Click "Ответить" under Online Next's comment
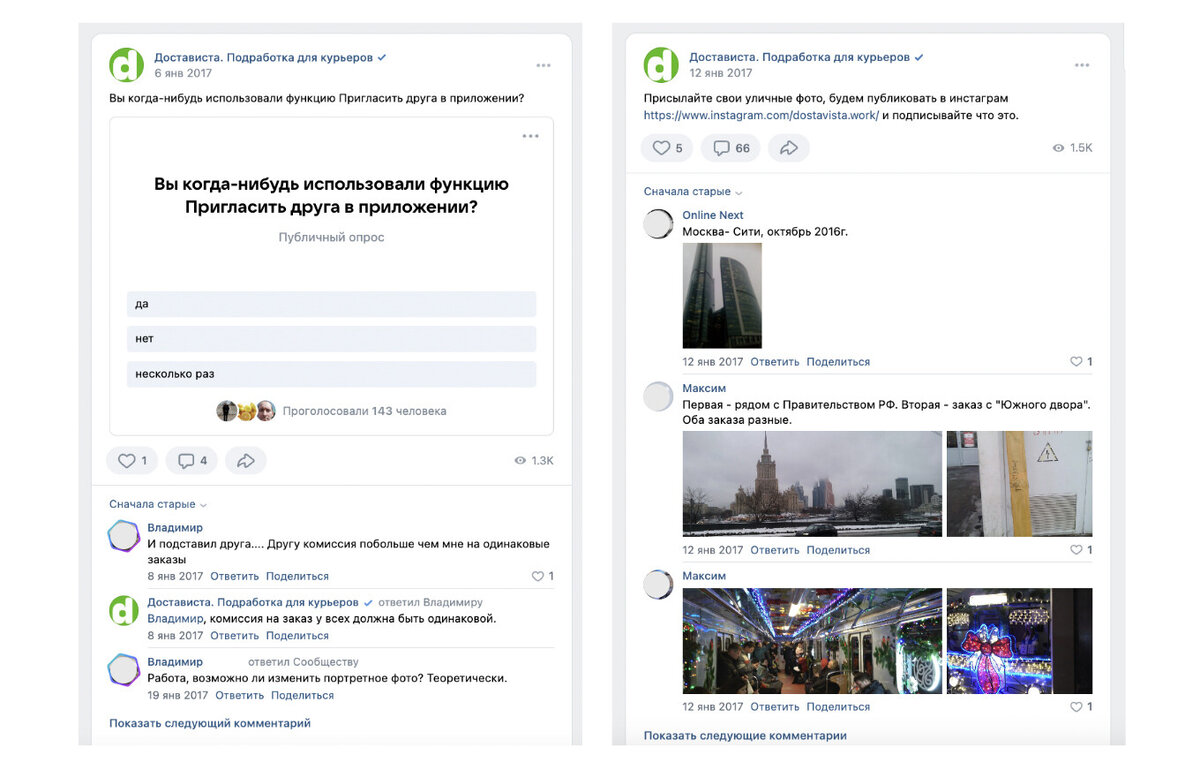The height and width of the screenshot is (770, 1200). 776,361
